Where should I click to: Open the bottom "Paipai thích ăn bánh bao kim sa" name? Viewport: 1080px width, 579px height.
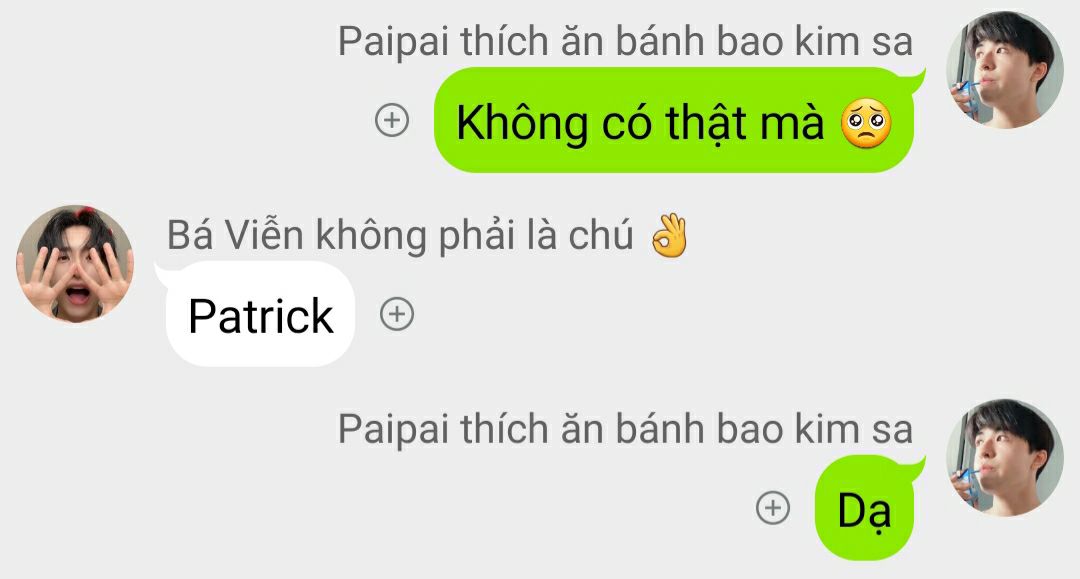coord(625,429)
